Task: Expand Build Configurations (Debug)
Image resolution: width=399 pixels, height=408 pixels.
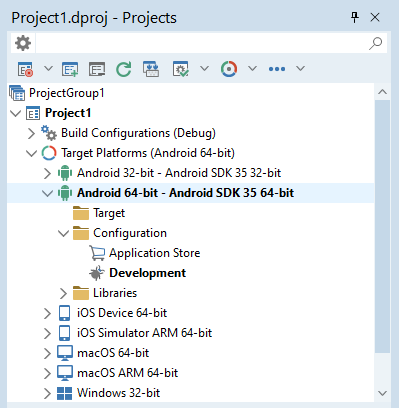Action: pyautogui.click(x=31, y=133)
